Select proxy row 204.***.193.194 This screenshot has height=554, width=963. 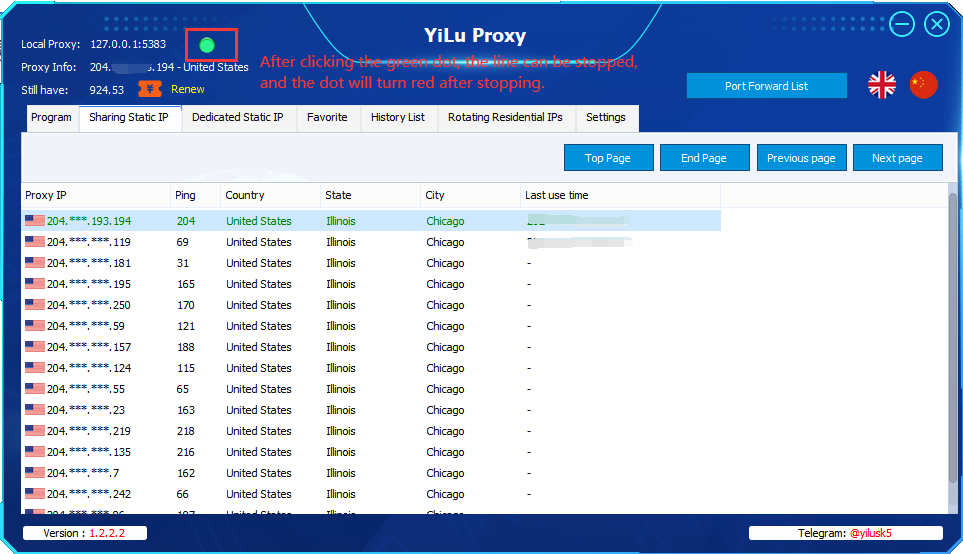pyautogui.click(x=372, y=221)
